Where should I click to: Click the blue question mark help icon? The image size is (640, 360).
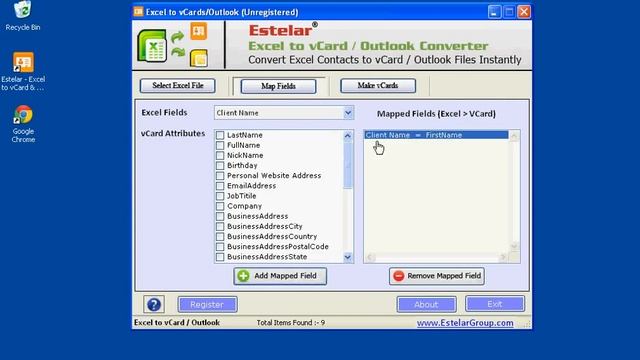coord(154,304)
